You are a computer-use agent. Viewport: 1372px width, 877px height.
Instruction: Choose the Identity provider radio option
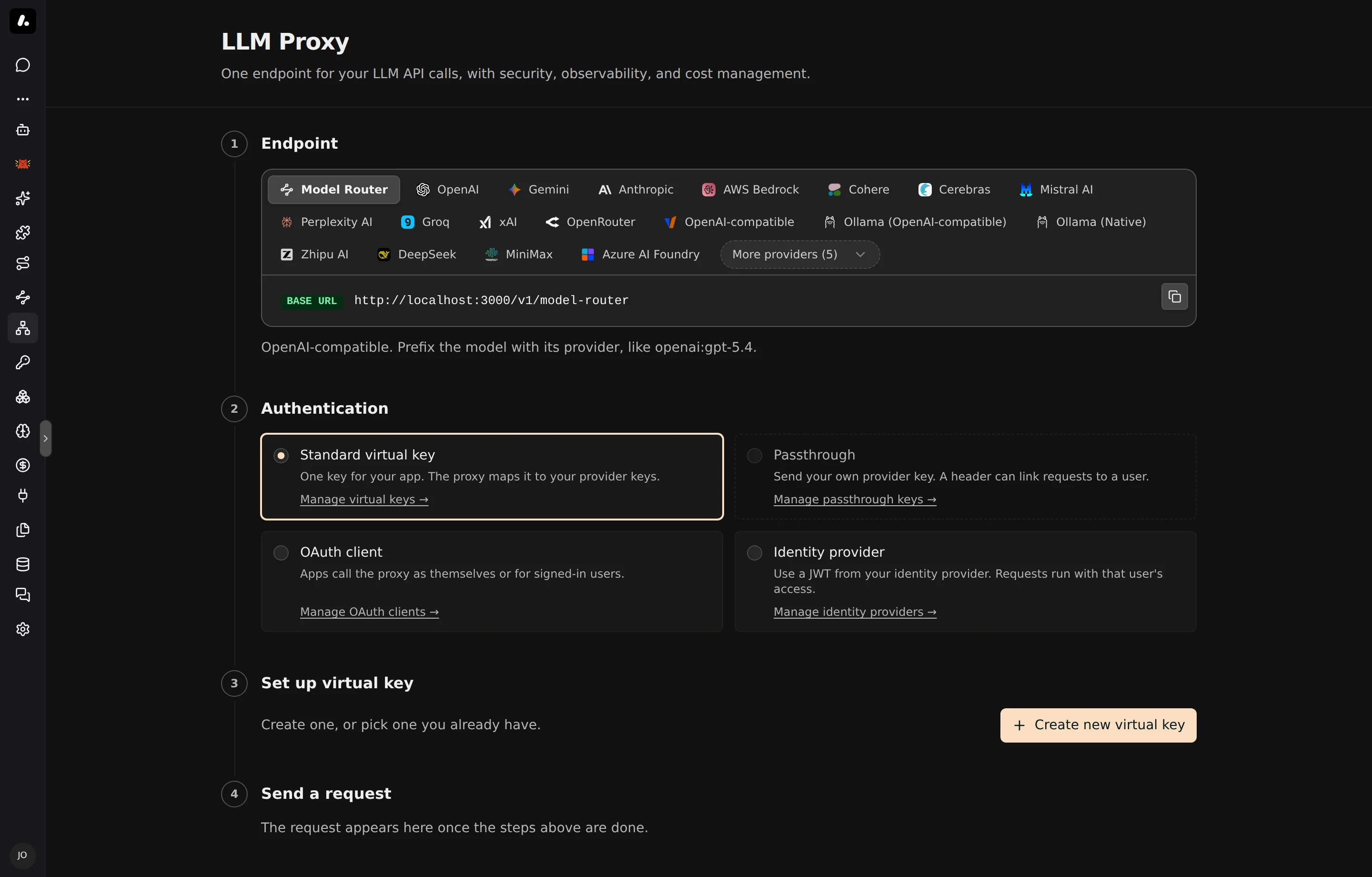click(755, 552)
